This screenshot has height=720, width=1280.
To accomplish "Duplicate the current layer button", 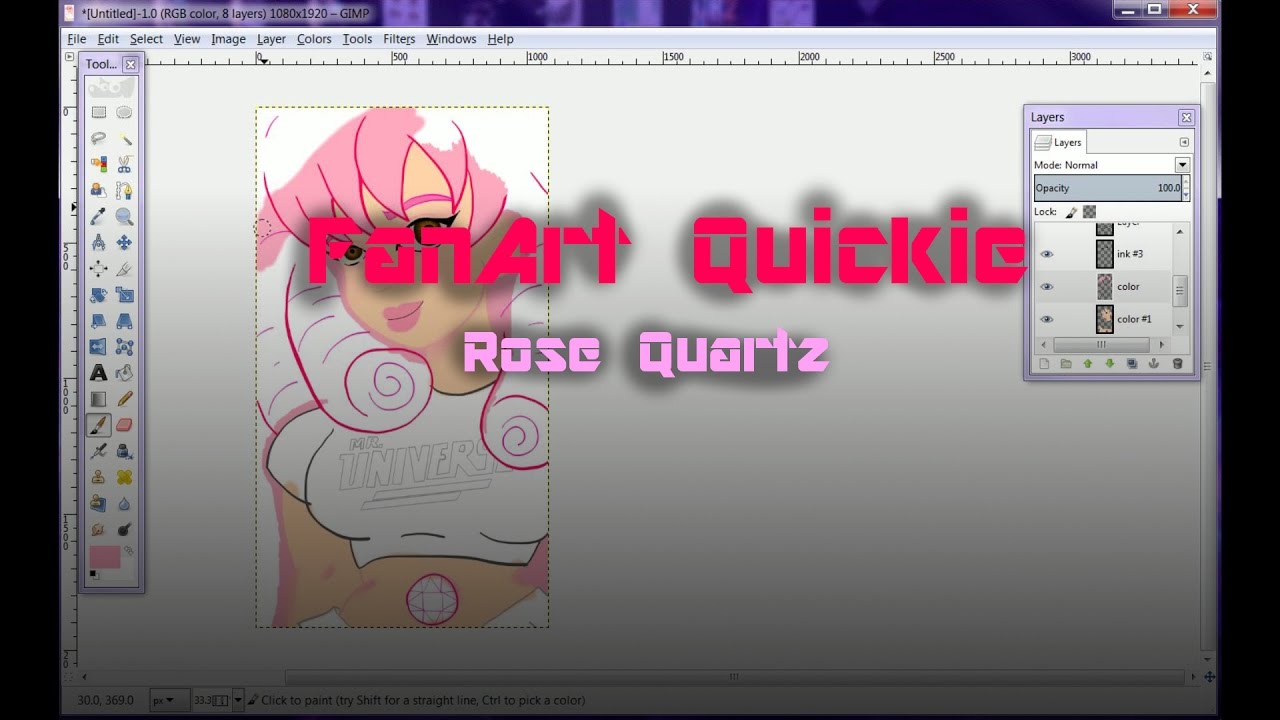I will [1132, 364].
